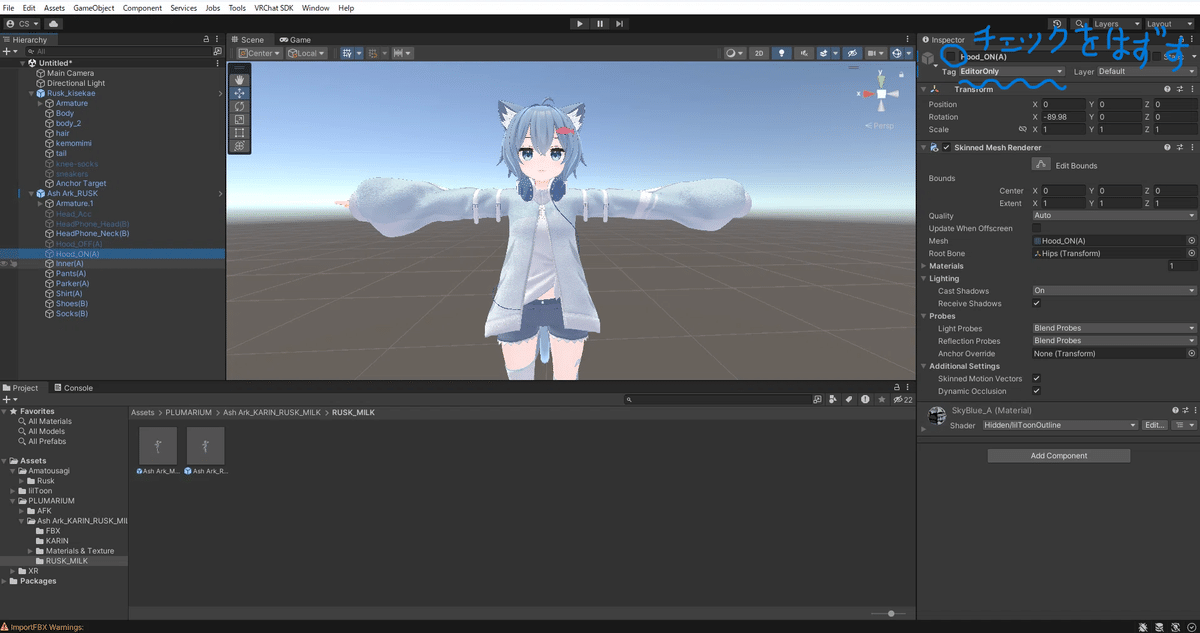
Task: Toggle Update When Offscreen checkbox
Action: click(1036, 228)
